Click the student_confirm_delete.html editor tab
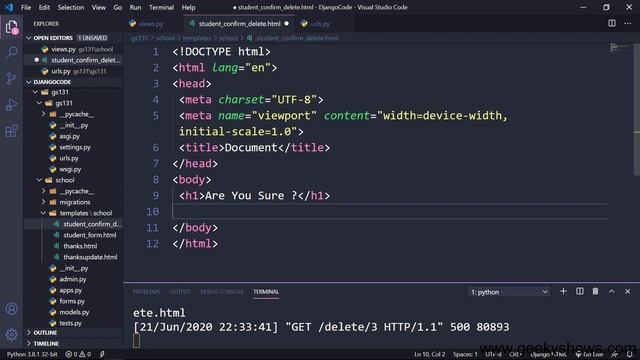This screenshot has width=640, height=360. (240, 24)
